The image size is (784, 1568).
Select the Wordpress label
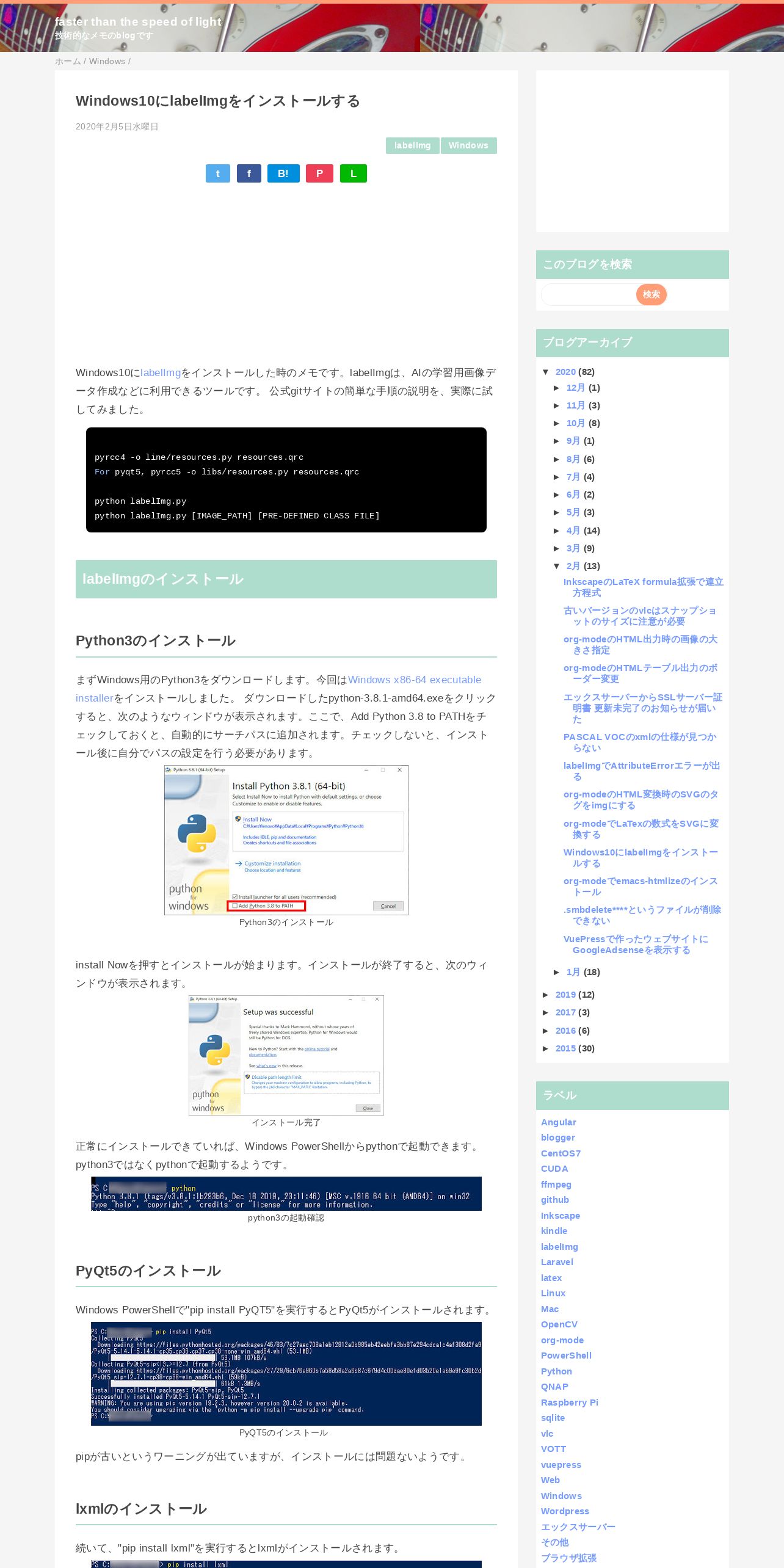565,1511
